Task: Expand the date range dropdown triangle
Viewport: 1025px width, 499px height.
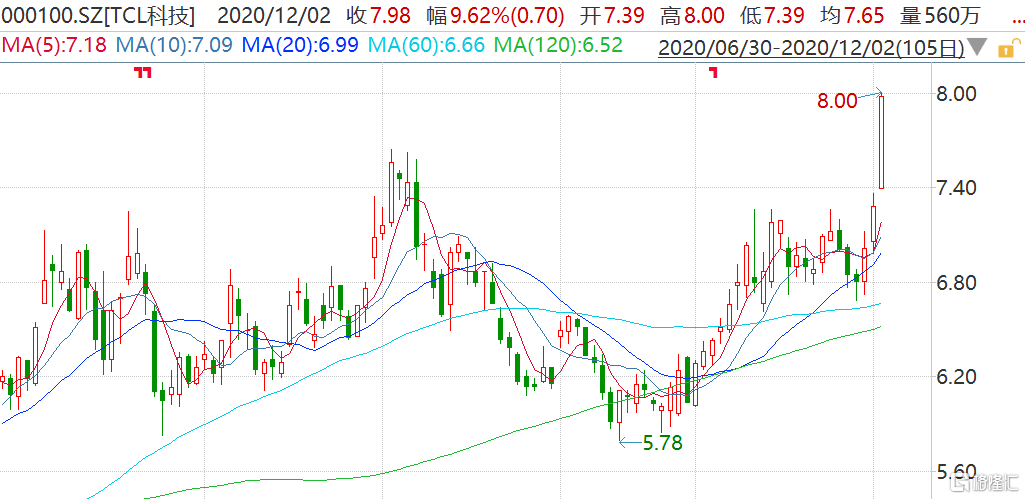Action: tap(979, 47)
